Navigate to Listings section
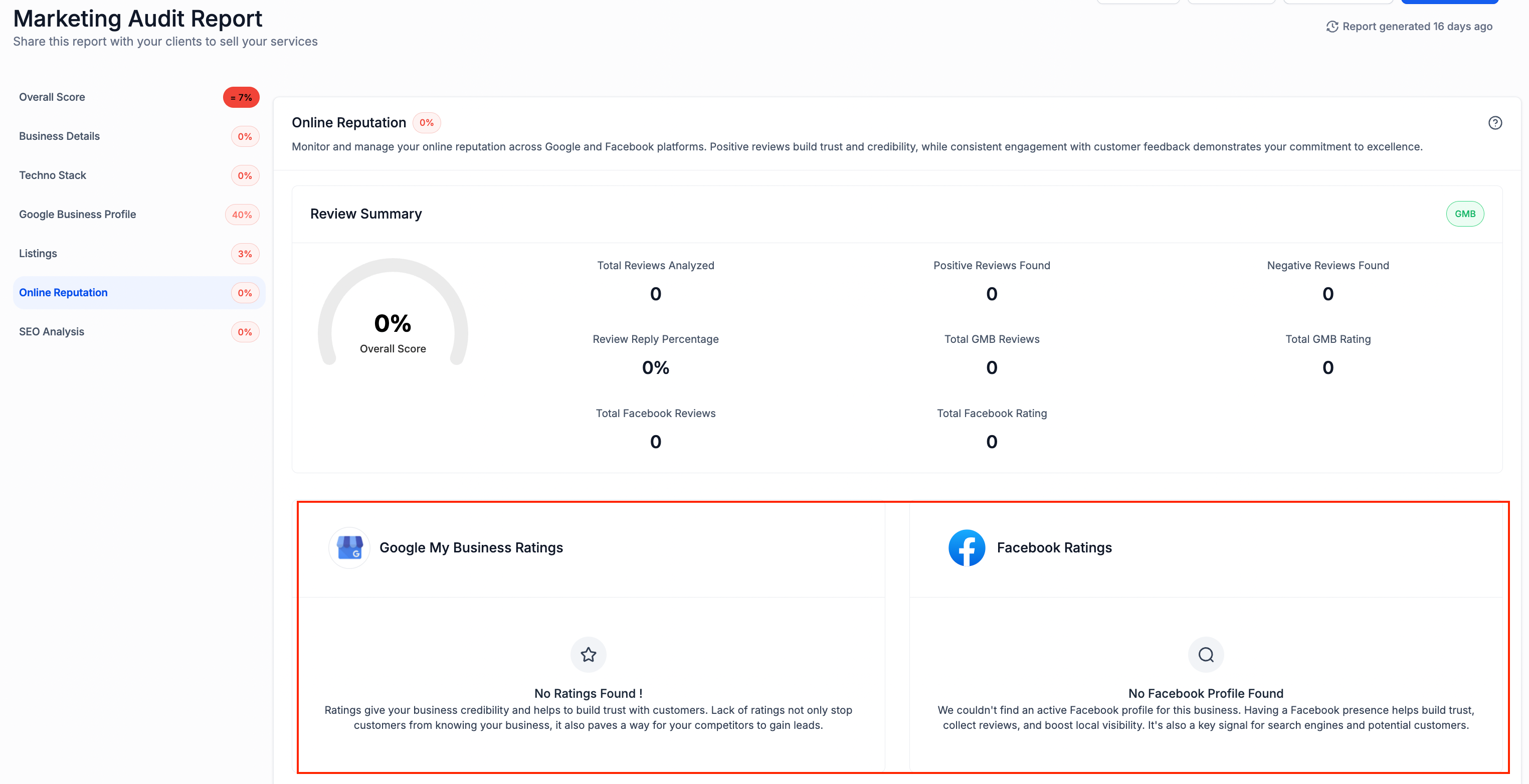 point(38,254)
